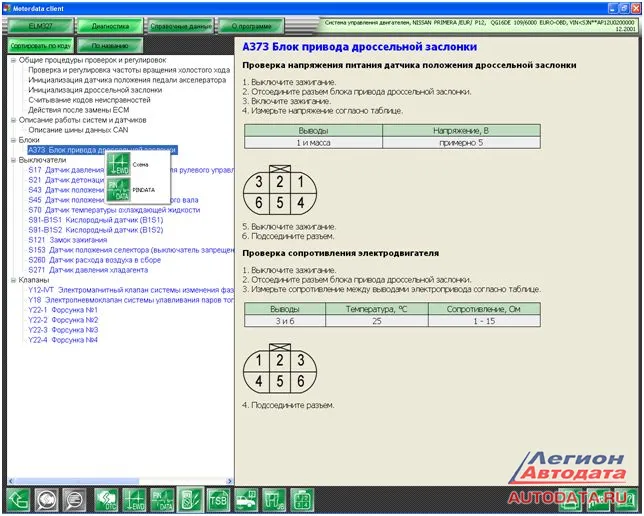Select Инициализация дроссельной заслонки
This screenshot has height=516, width=644.
tap(95, 90)
